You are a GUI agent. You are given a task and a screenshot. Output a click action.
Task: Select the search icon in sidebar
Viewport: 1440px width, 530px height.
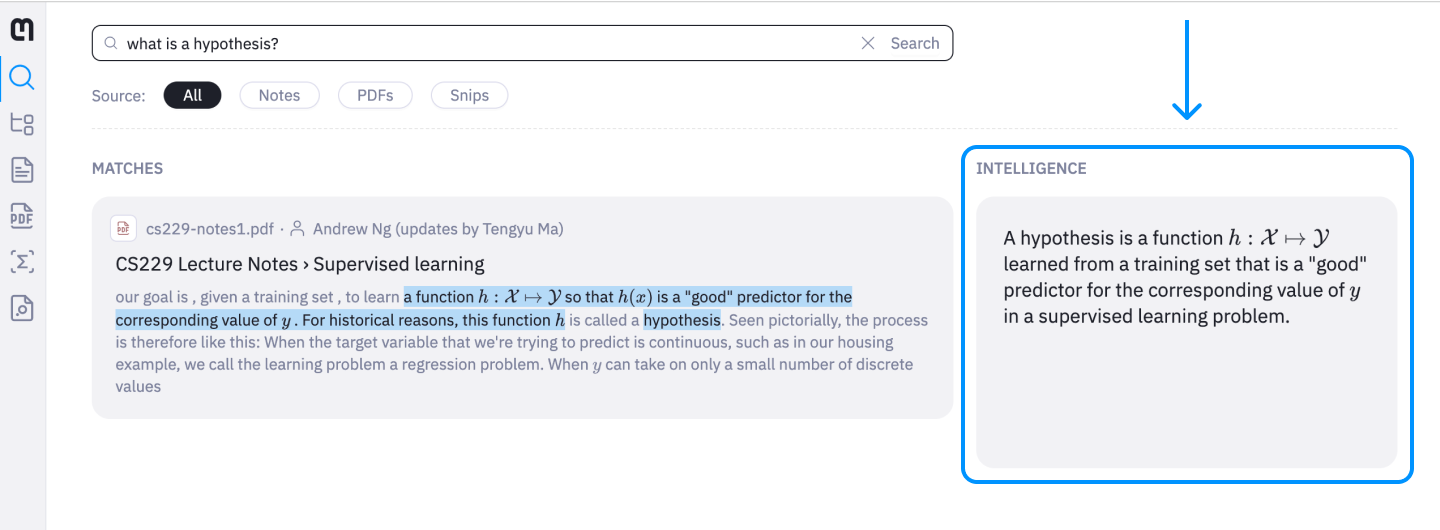click(x=22, y=77)
